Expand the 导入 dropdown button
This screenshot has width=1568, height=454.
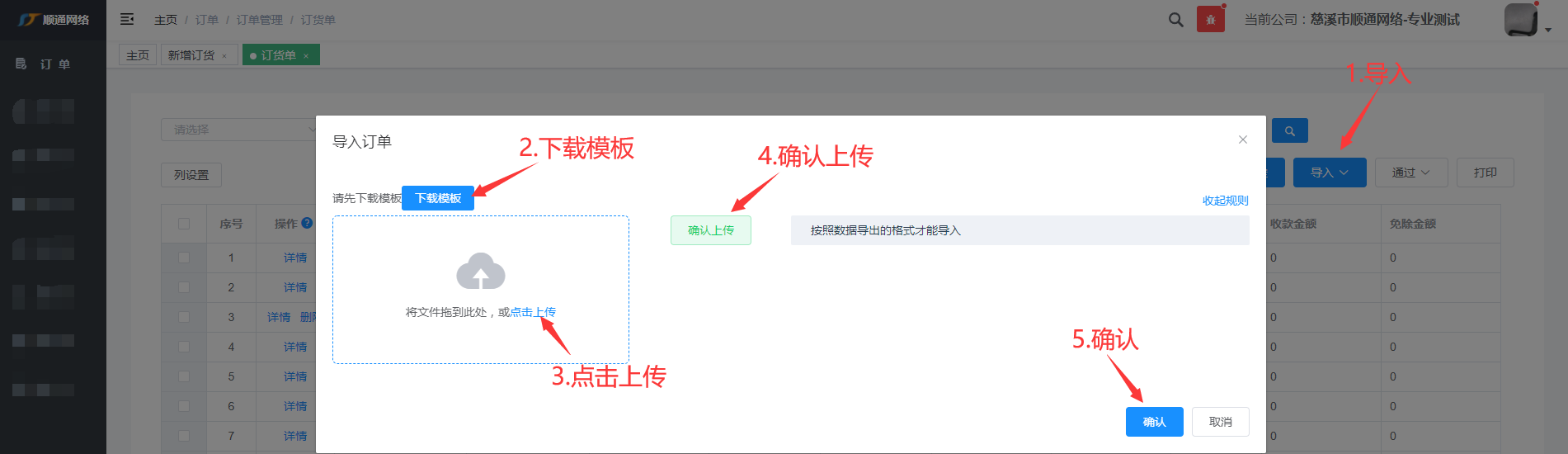click(x=1329, y=173)
